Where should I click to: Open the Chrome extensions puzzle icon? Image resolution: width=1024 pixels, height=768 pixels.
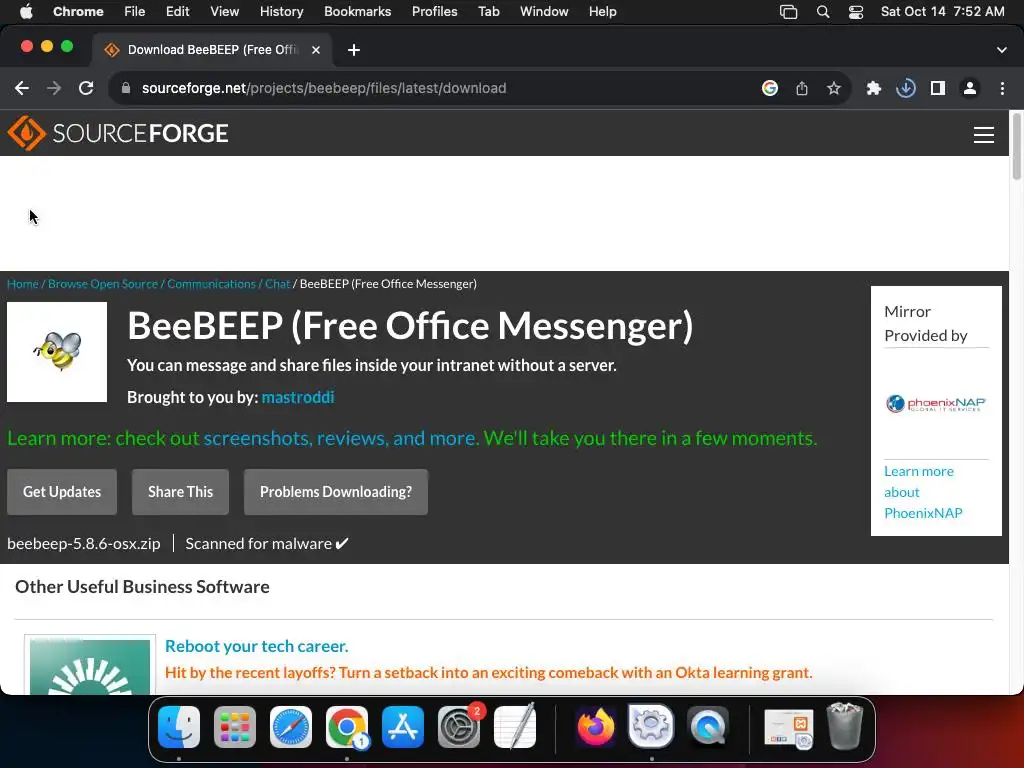(x=874, y=88)
